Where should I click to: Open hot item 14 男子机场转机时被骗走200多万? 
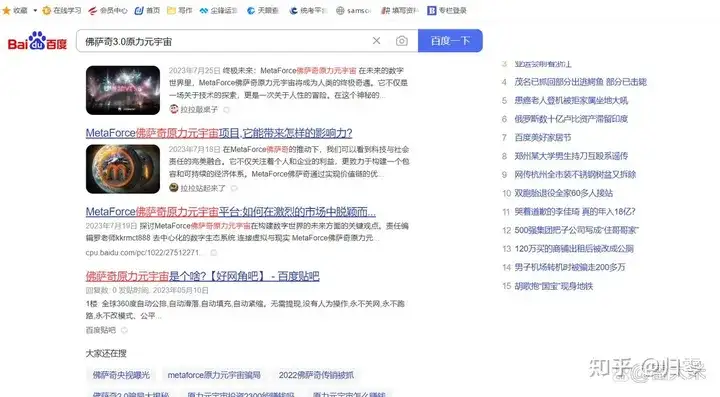[x=570, y=267]
